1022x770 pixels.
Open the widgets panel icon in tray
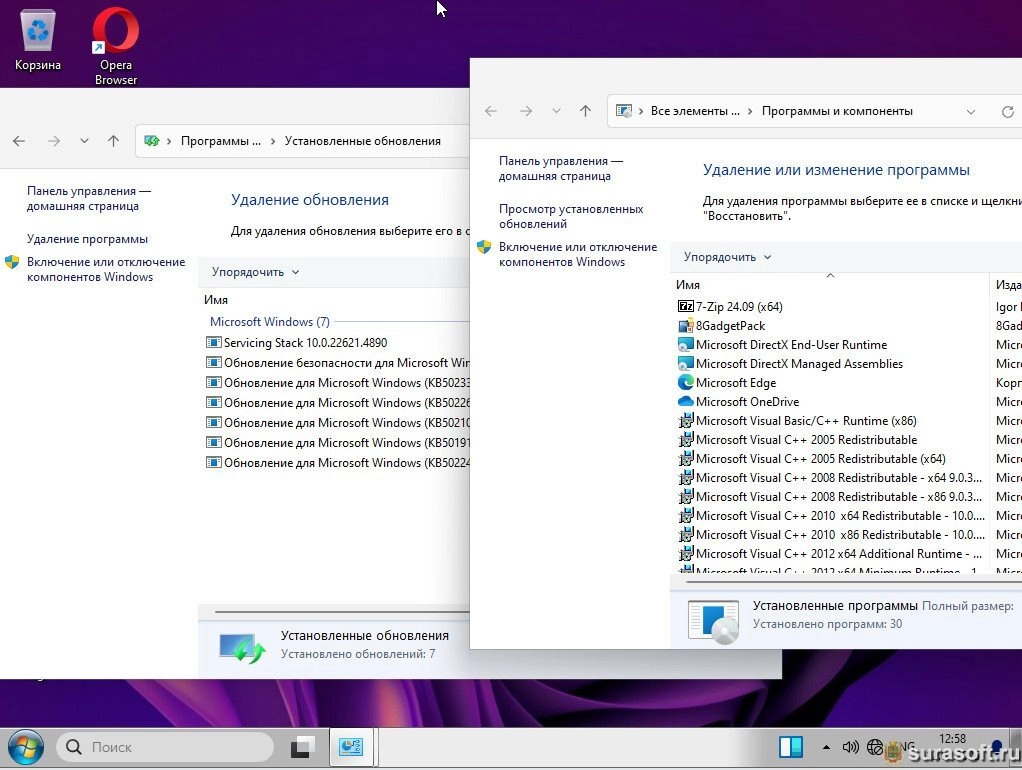tap(791, 747)
